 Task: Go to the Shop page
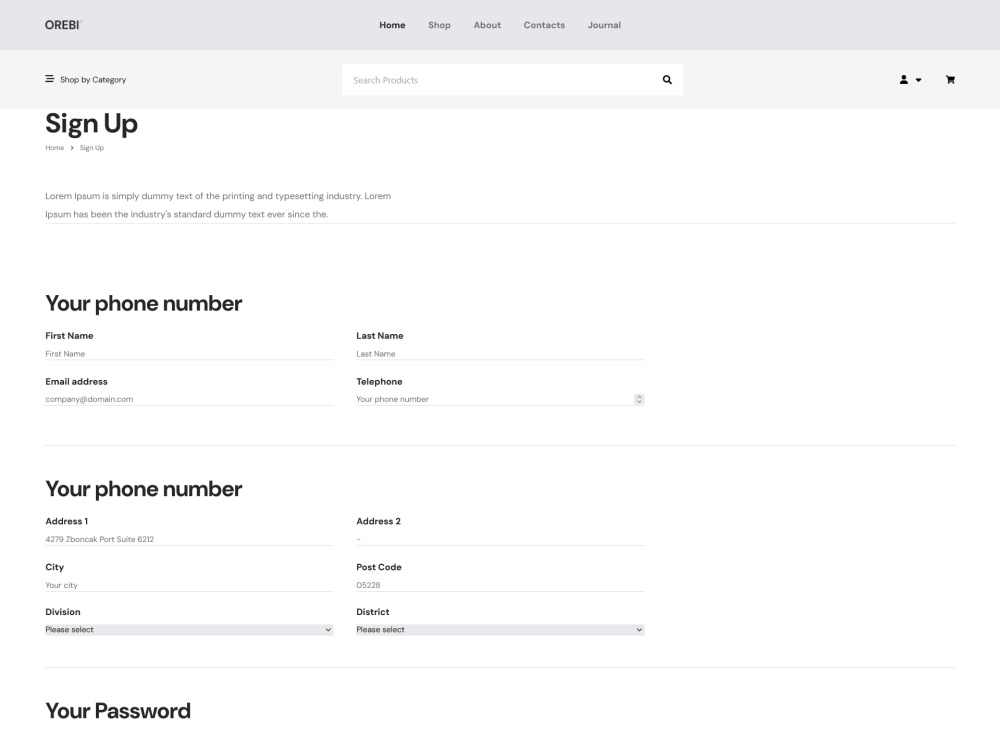click(439, 25)
